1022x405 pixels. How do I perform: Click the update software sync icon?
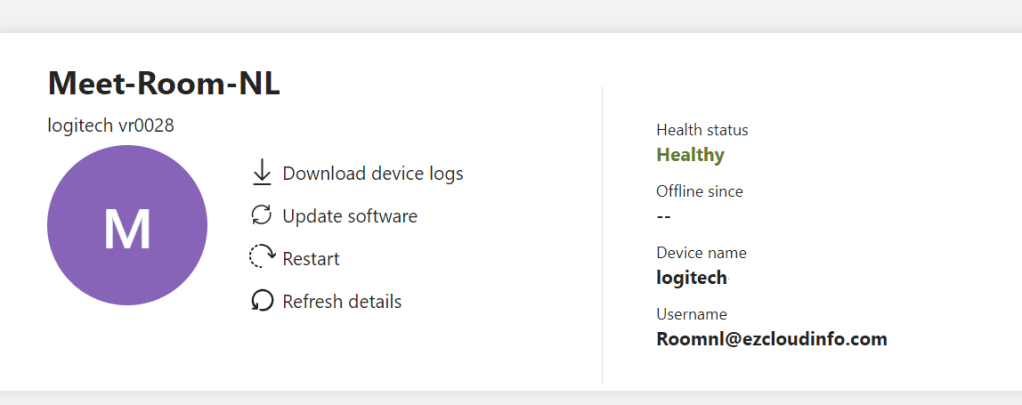[262, 215]
